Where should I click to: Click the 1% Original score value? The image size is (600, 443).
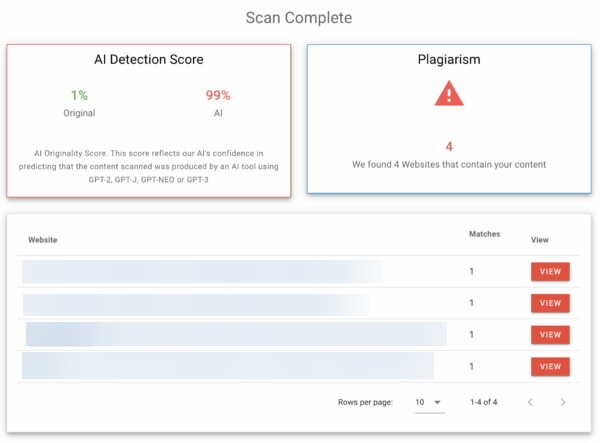pyautogui.click(x=80, y=96)
